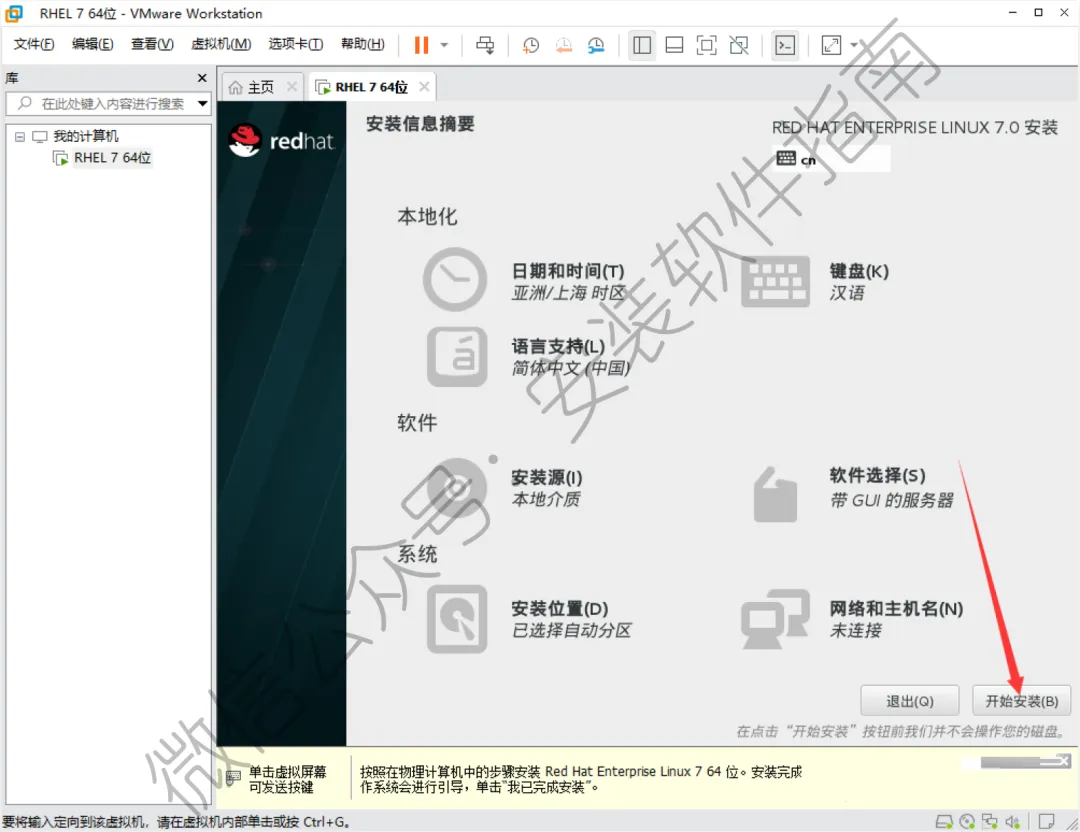Click the 语言支持(L) label
The image size is (1080, 832).
tap(558, 346)
